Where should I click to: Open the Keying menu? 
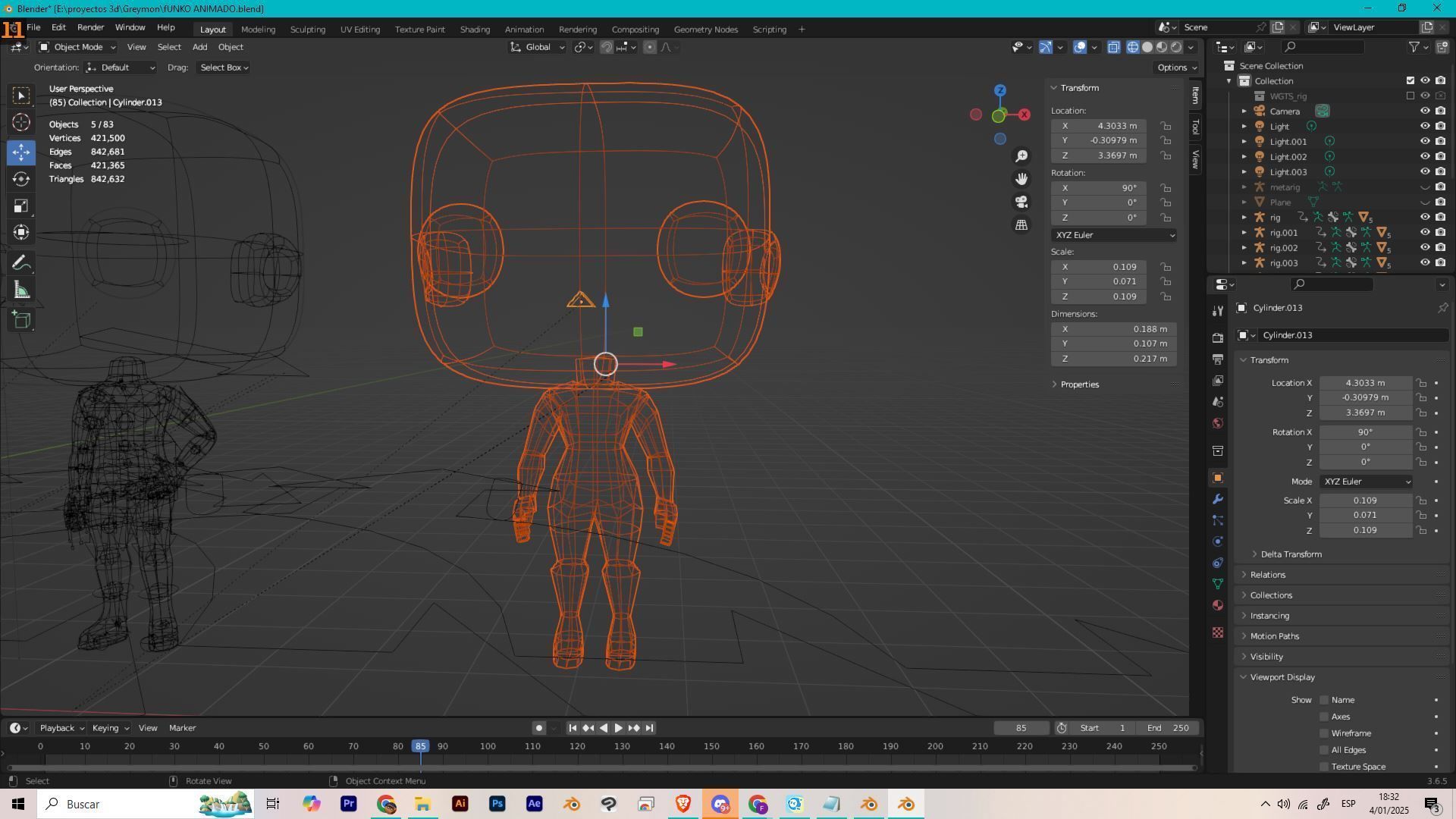point(110,728)
